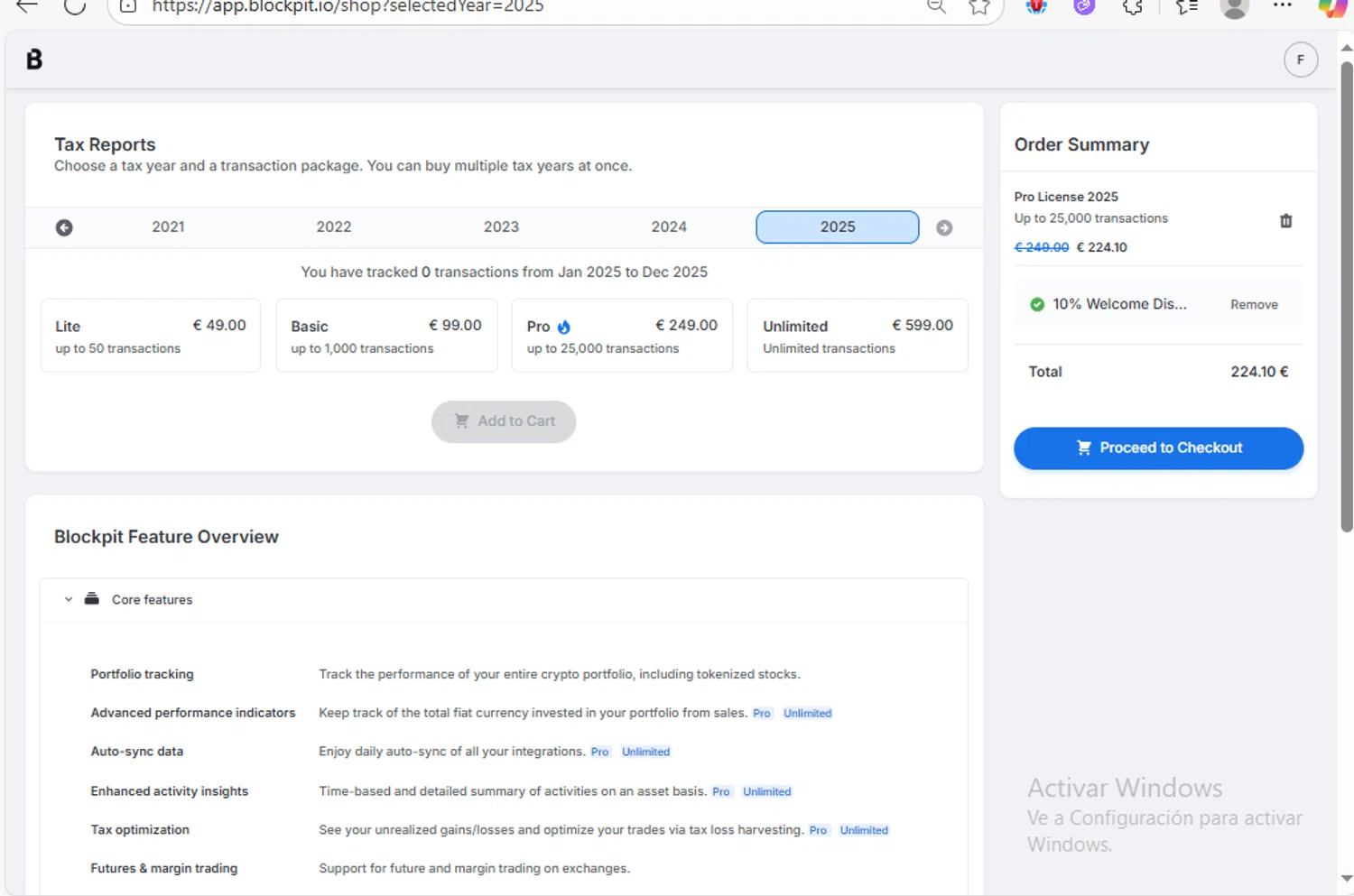Click the green discount applied checkmark
Screen dimensions: 1354x896
coord(1037,305)
